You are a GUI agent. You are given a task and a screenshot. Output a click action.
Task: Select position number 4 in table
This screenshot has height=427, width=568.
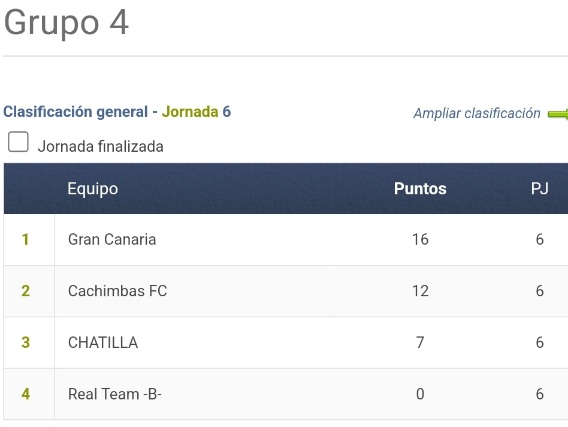pos(25,394)
